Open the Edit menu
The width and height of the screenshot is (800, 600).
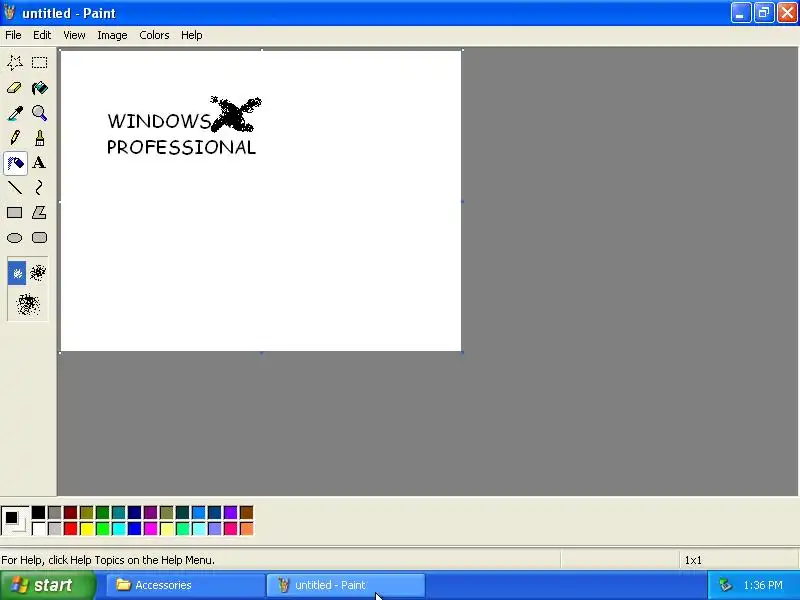[42, 35]
